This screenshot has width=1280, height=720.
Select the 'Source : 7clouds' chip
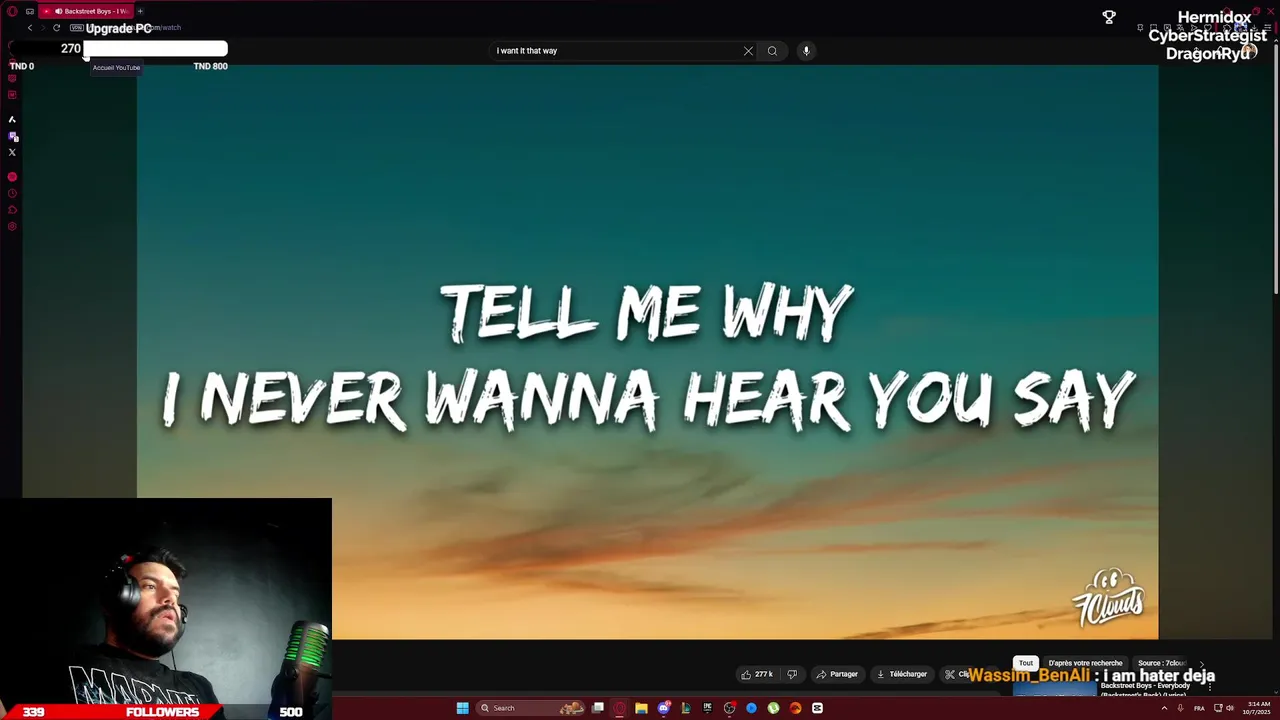1161,663
